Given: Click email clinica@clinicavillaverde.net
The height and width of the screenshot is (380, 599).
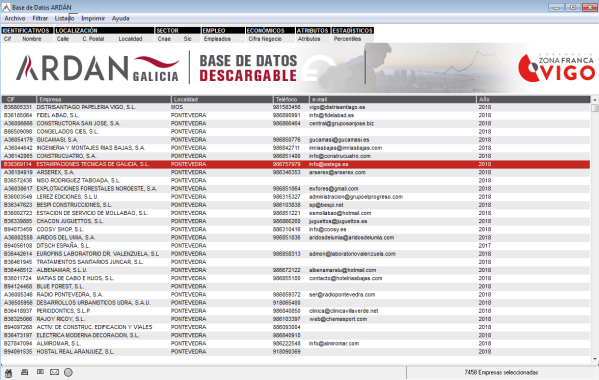Looking at the screenshot, I should click(344, 311).
